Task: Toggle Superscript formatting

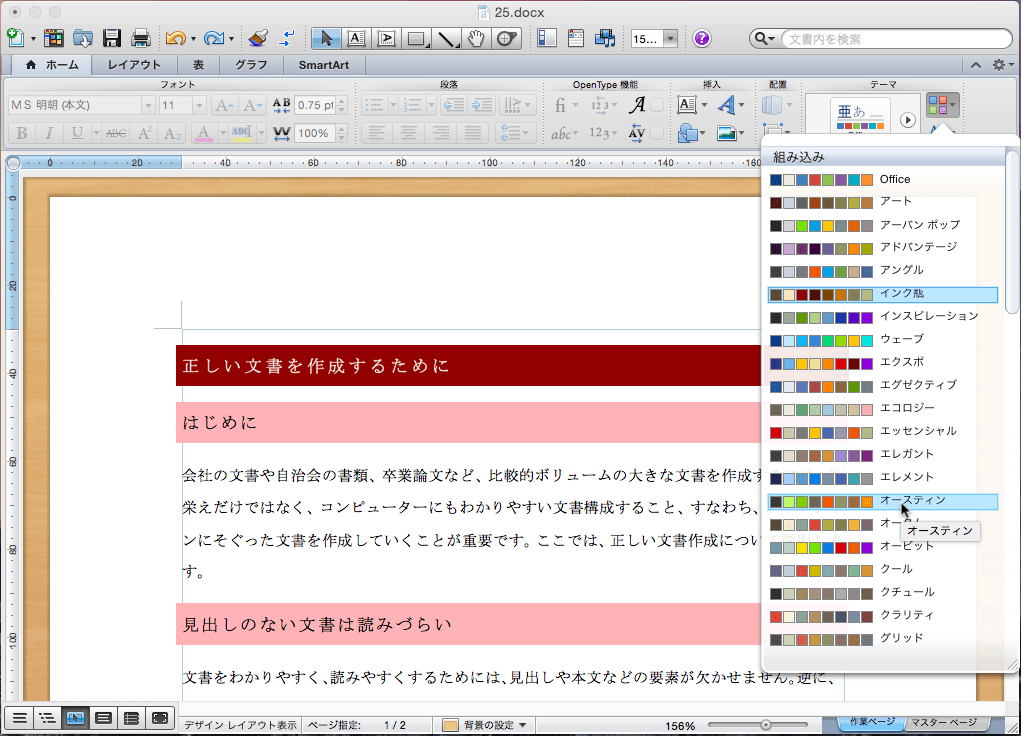Action: coord(144,134)
